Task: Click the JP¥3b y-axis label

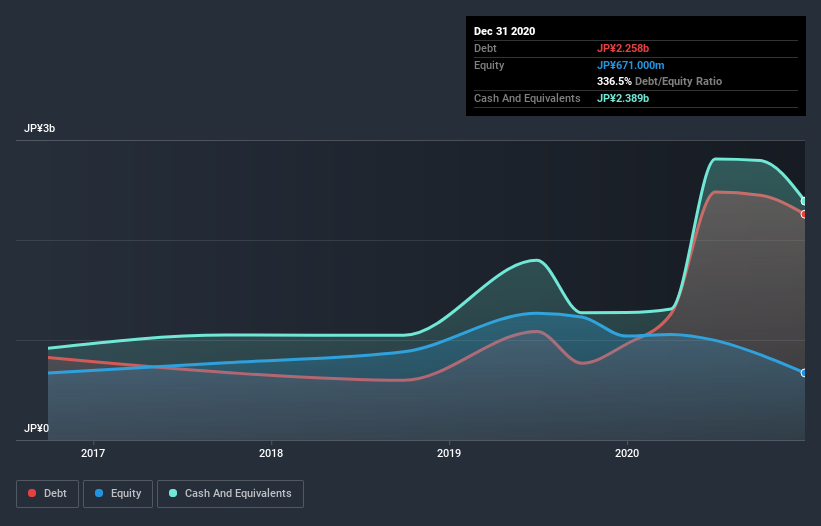Action: (x=39, y=129)
